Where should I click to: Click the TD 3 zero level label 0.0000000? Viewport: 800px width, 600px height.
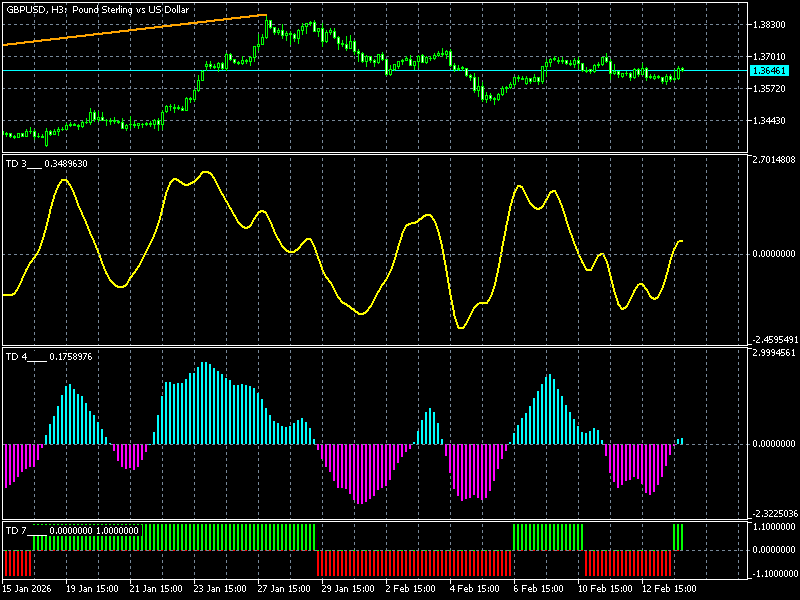point(773,254)
